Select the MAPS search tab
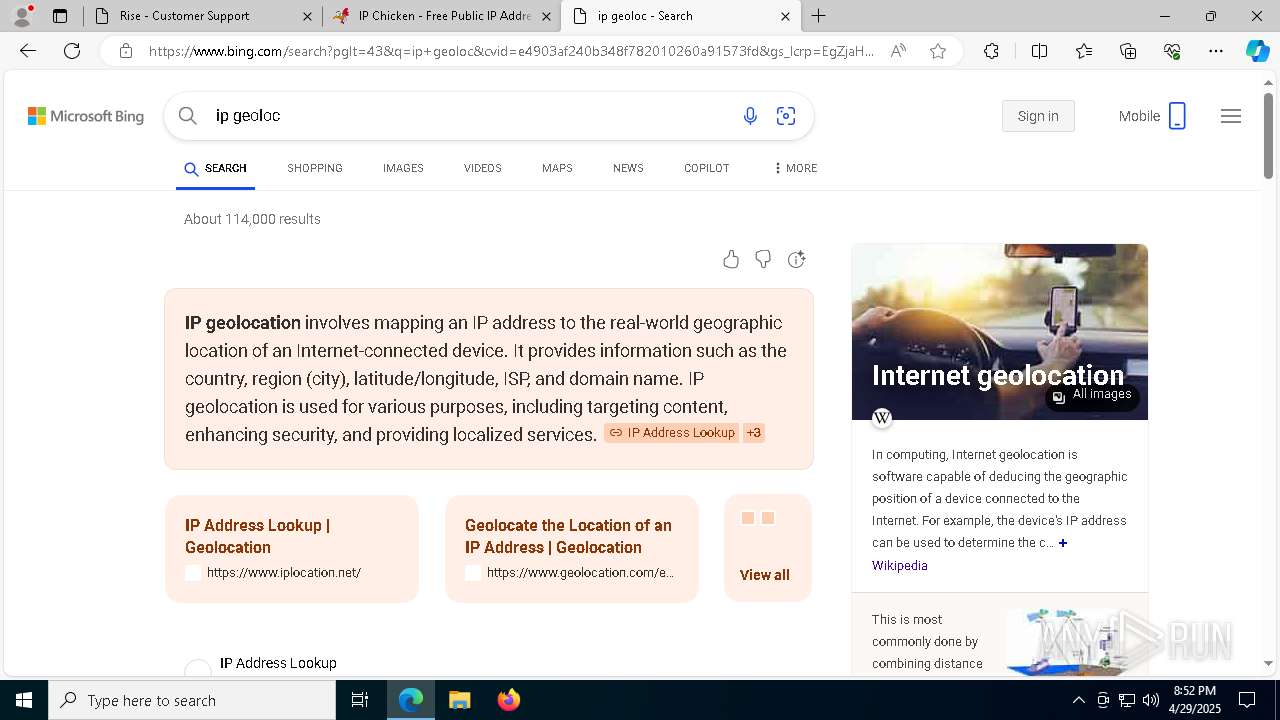This screenshot has height=720, width=1280. 557,168
